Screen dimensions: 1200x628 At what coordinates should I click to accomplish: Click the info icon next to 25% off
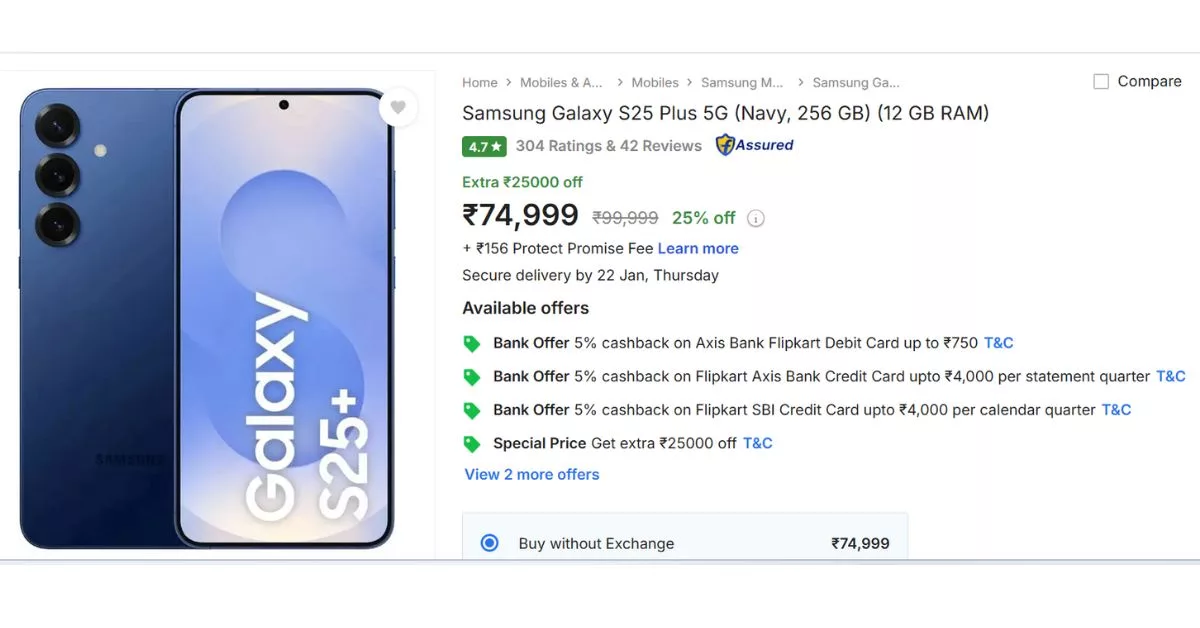757,218
